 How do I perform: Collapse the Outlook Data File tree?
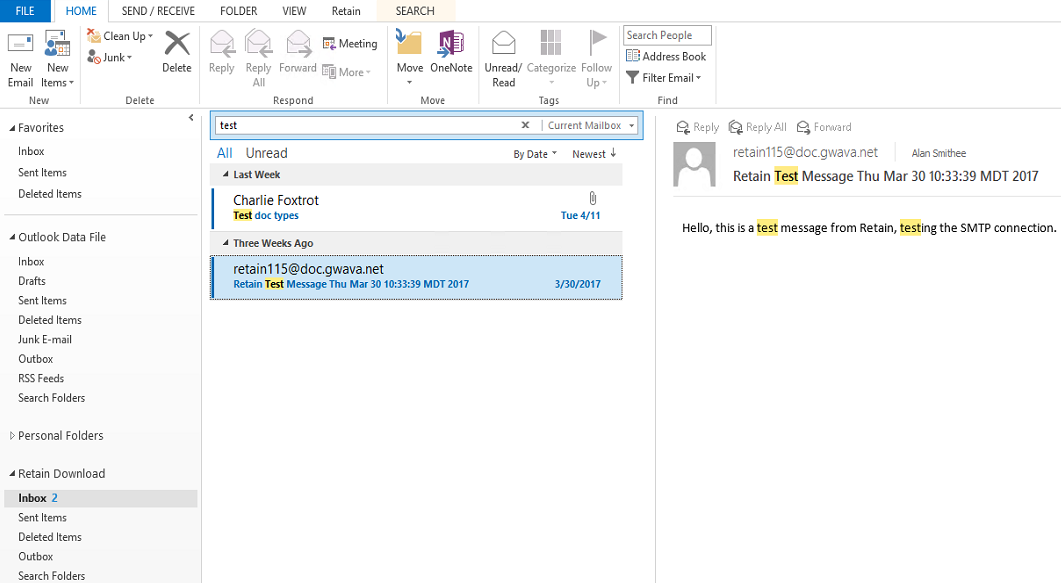pyautogui.click(x=12, y=237)
